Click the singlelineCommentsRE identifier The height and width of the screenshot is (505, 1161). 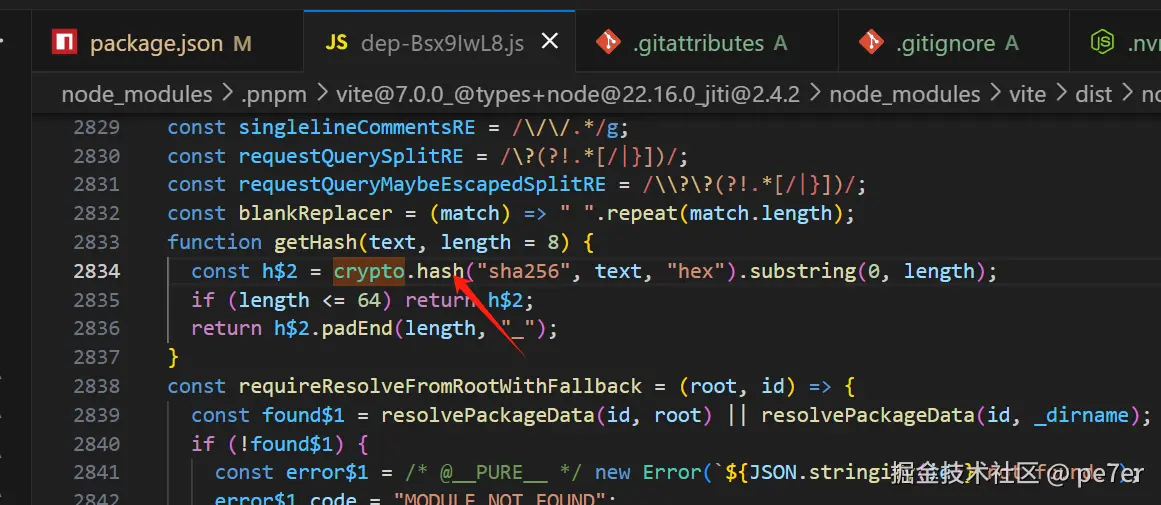(x=357, y=127)
